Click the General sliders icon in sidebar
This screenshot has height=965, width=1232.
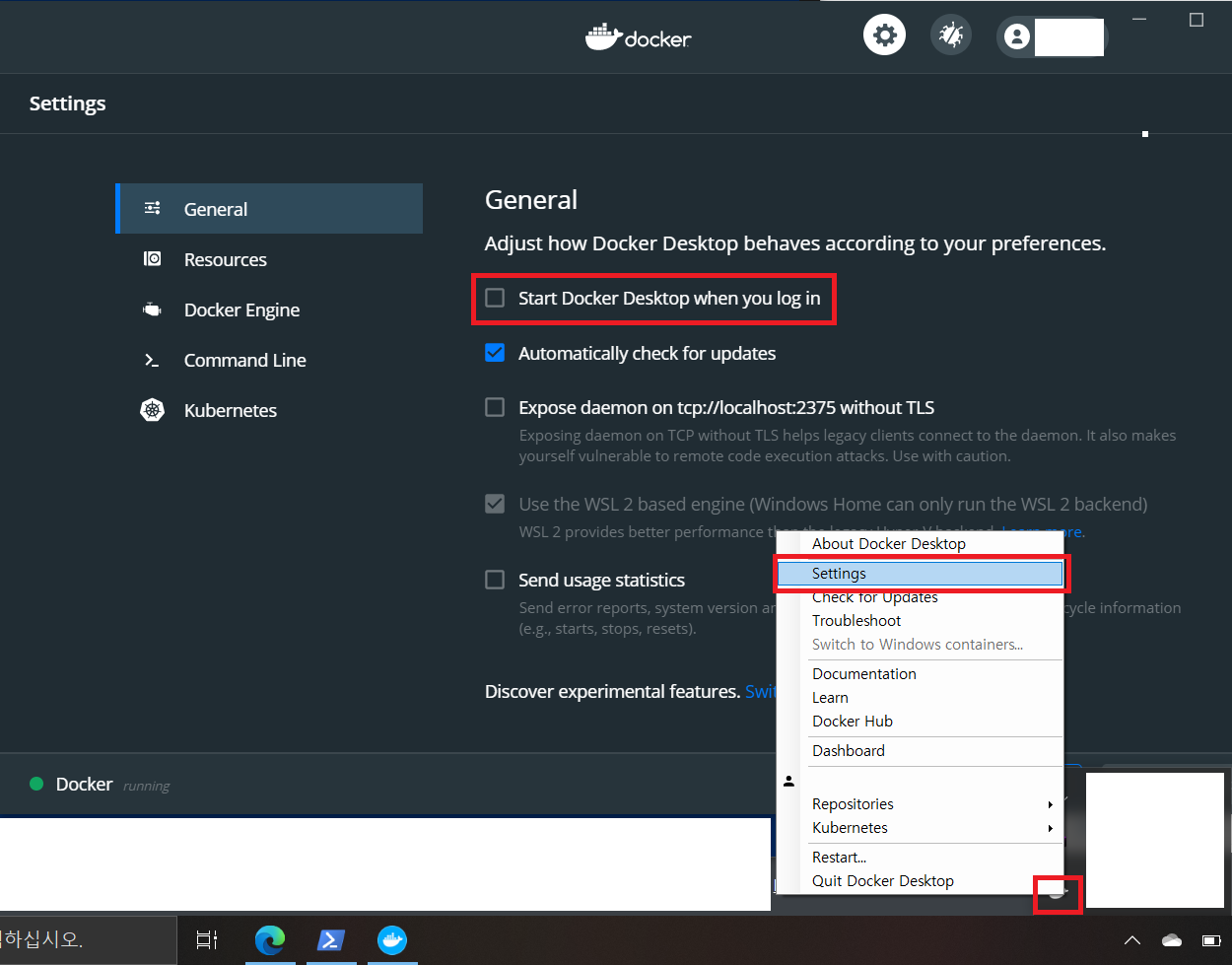[x=152, y=208]
